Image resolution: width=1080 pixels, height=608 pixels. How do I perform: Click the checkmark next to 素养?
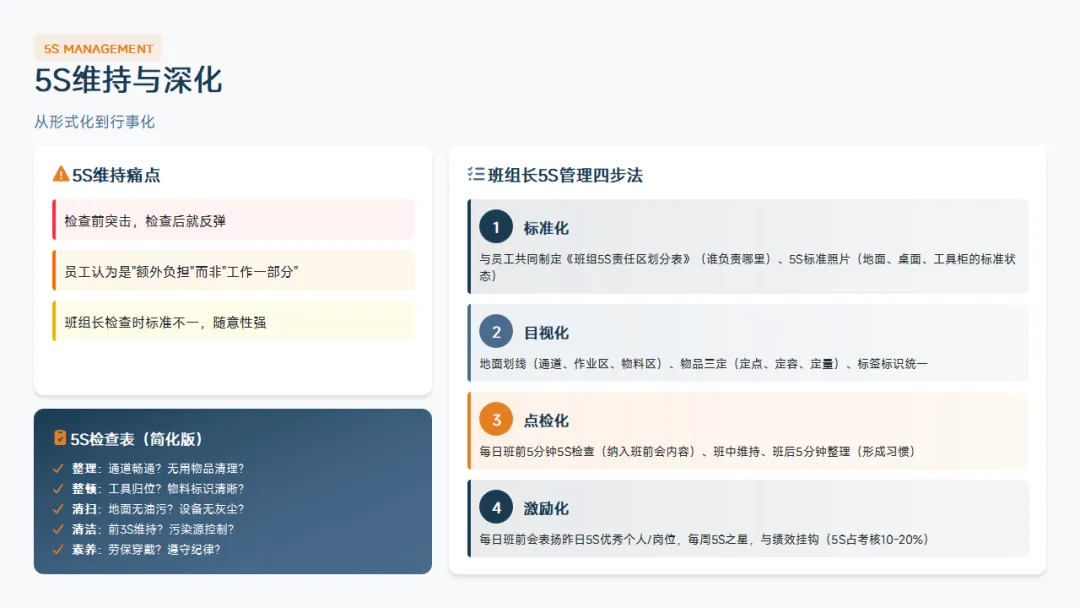58,549
